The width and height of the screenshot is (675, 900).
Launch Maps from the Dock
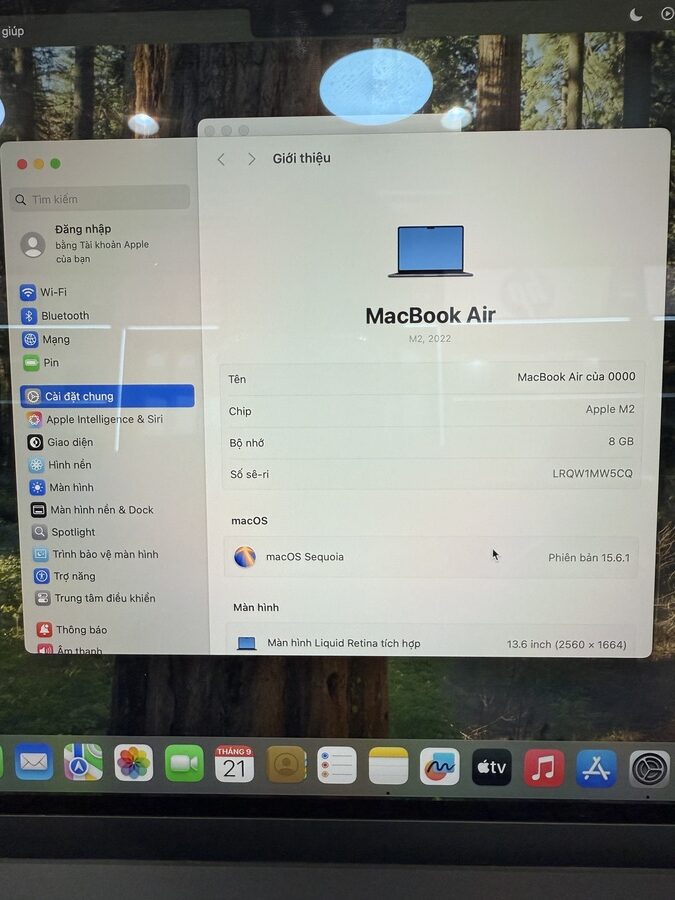(x=83, y=762)
